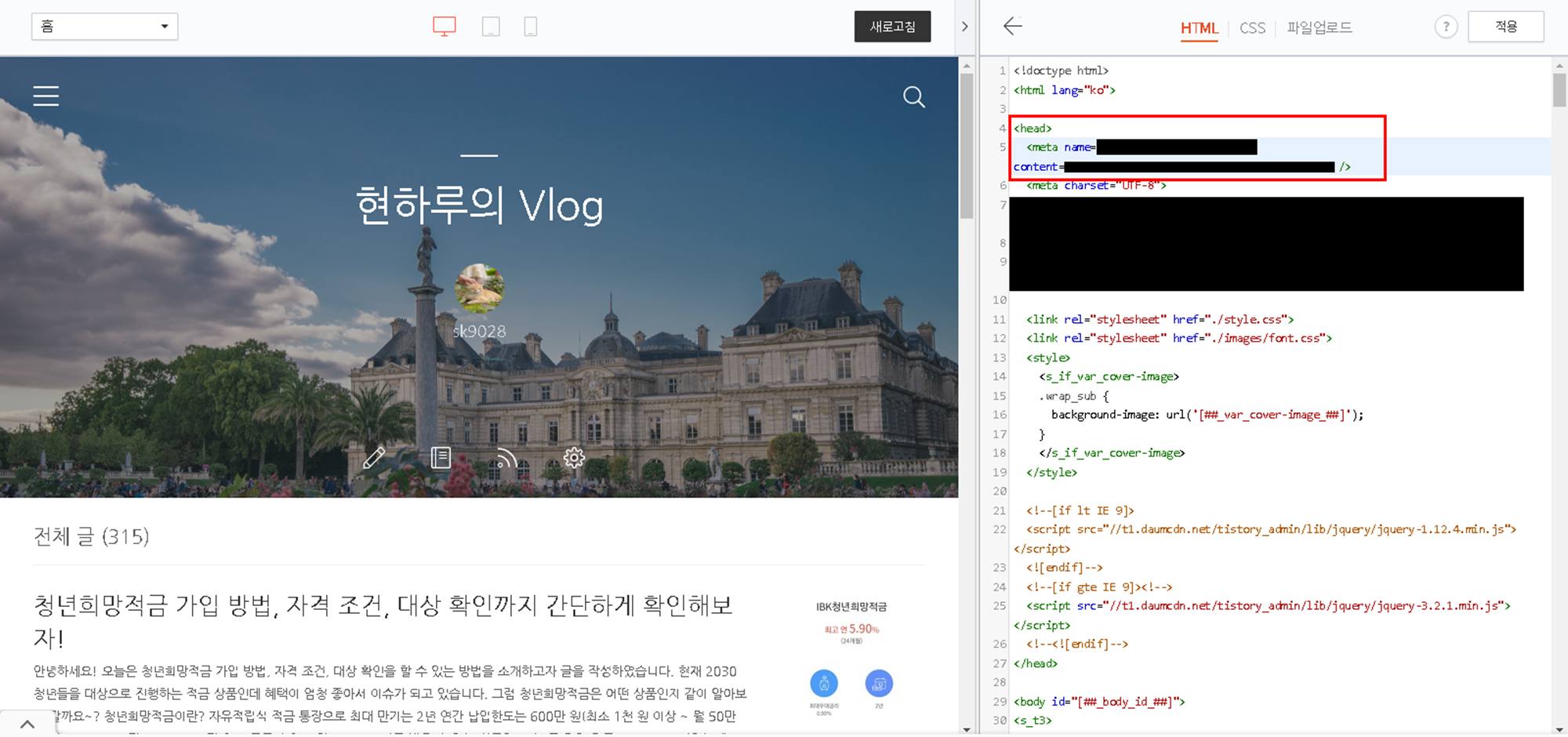The image size is (1568, 737).
Task: Click the preview scrollbar up arrow
Action: click(966, 66)
